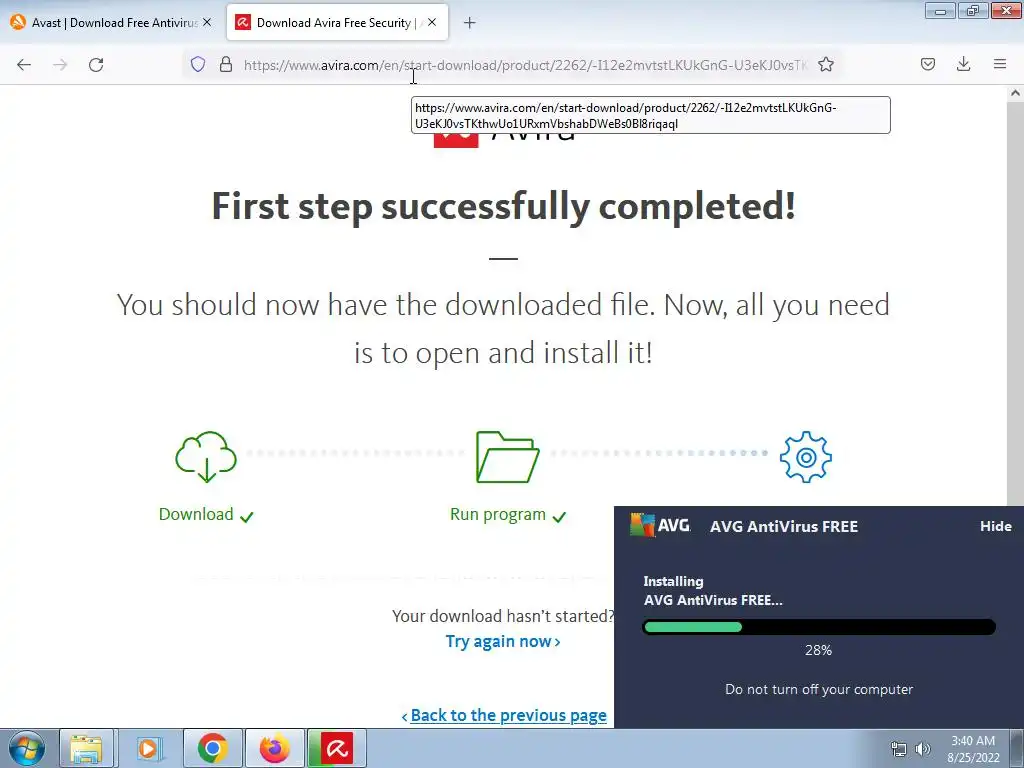Viewport: 1024px width, 768px height.
Task: Click the blue gear install step icon
Action: (806, 456)
